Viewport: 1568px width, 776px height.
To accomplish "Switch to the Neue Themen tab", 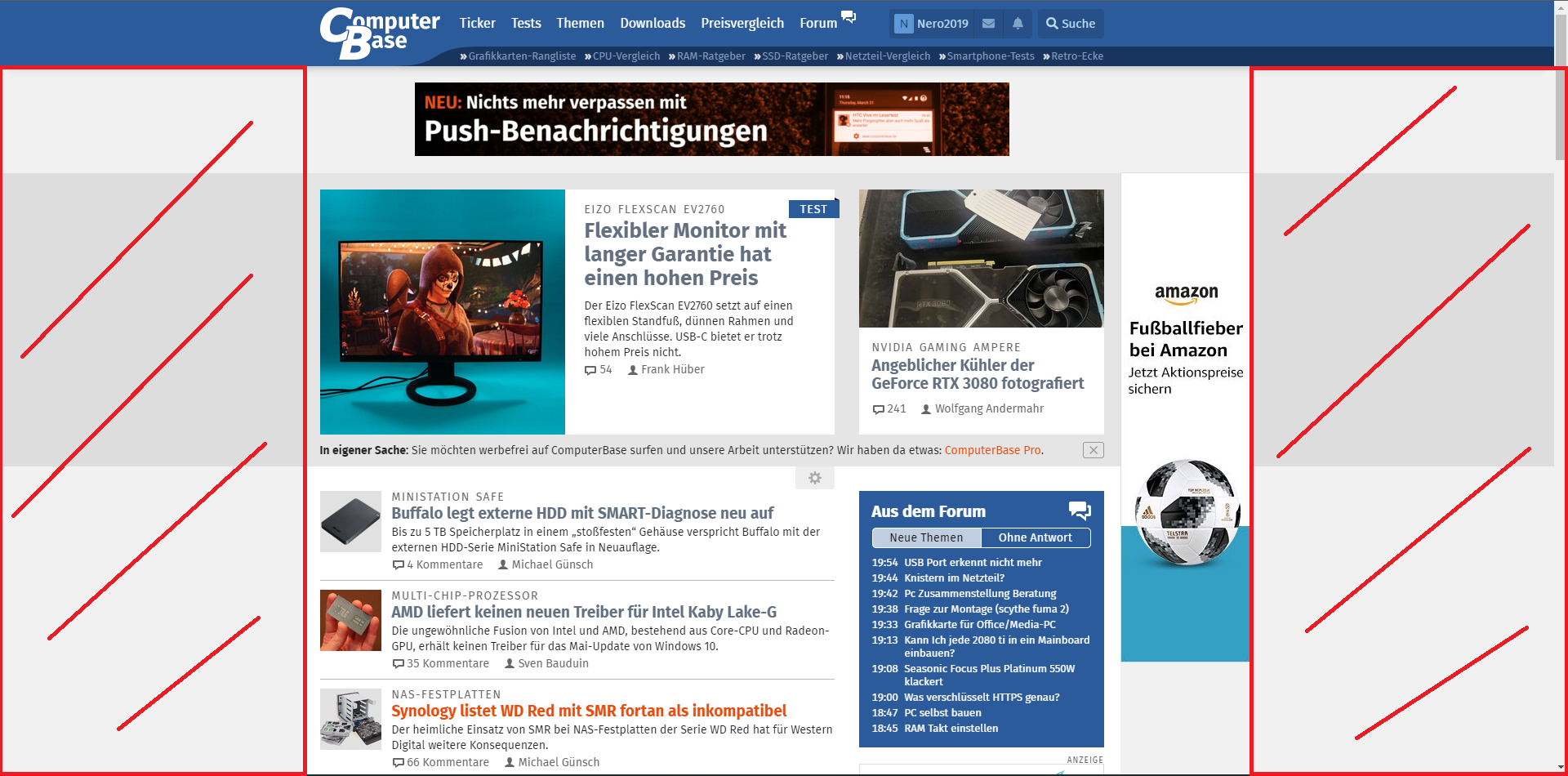I will (x=926, y=537).
